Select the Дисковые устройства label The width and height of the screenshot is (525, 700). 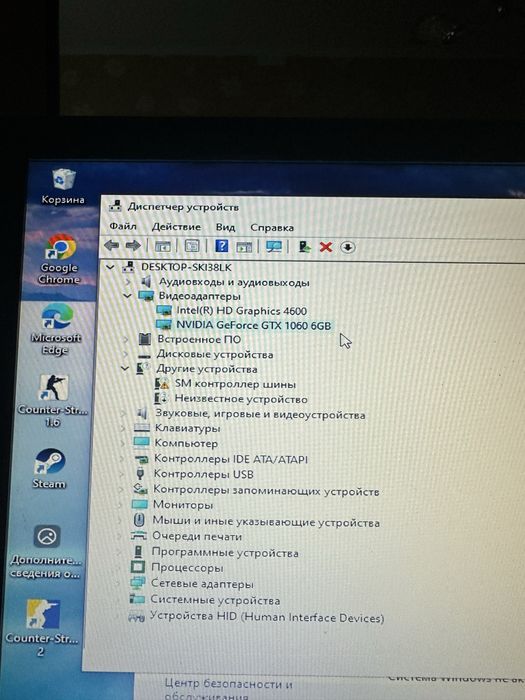click(x=215, y=354)
